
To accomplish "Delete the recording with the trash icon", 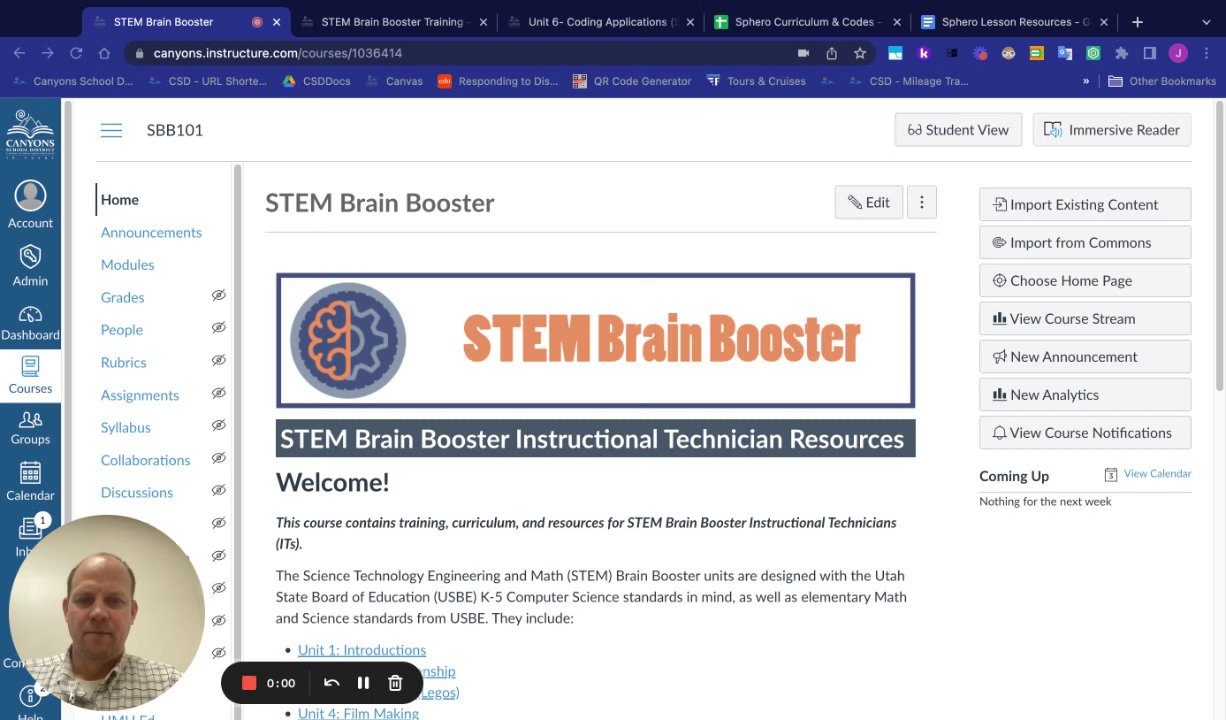I will point(395,683).
